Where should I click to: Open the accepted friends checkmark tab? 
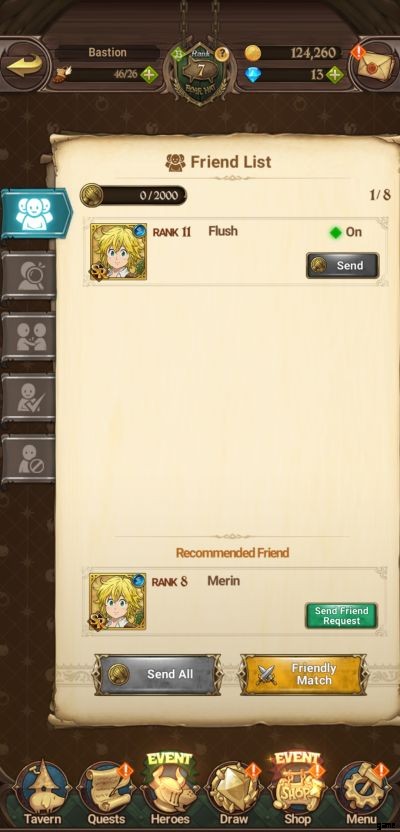pos(29,398)
